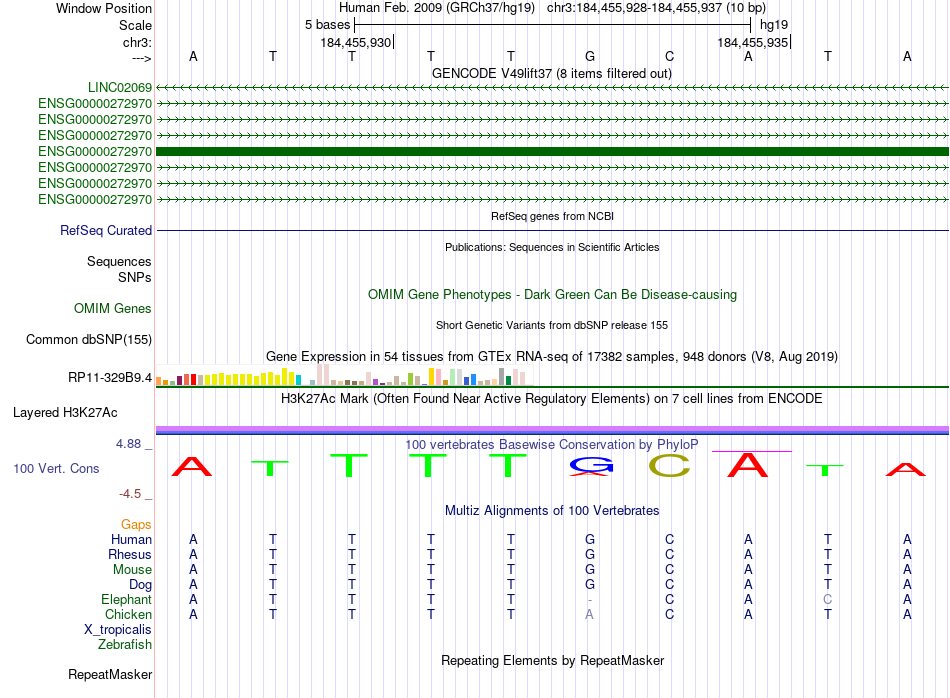Click the 'hg19' assembly label near the scale
This screenshot has height=698, width=950.
[774, 25]
